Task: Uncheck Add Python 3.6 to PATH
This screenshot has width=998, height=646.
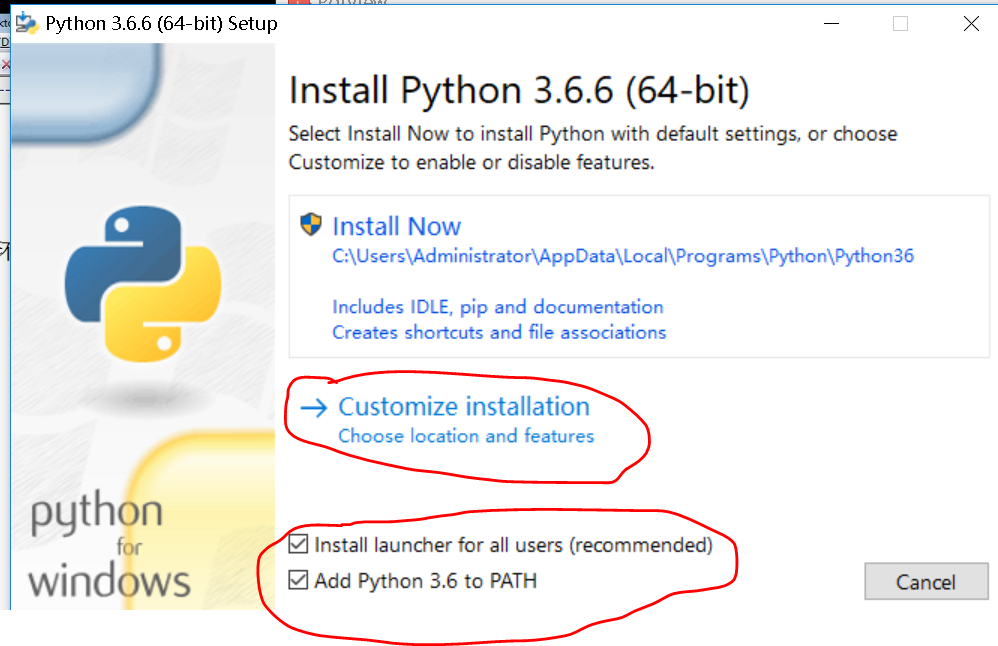Action: 298,580
